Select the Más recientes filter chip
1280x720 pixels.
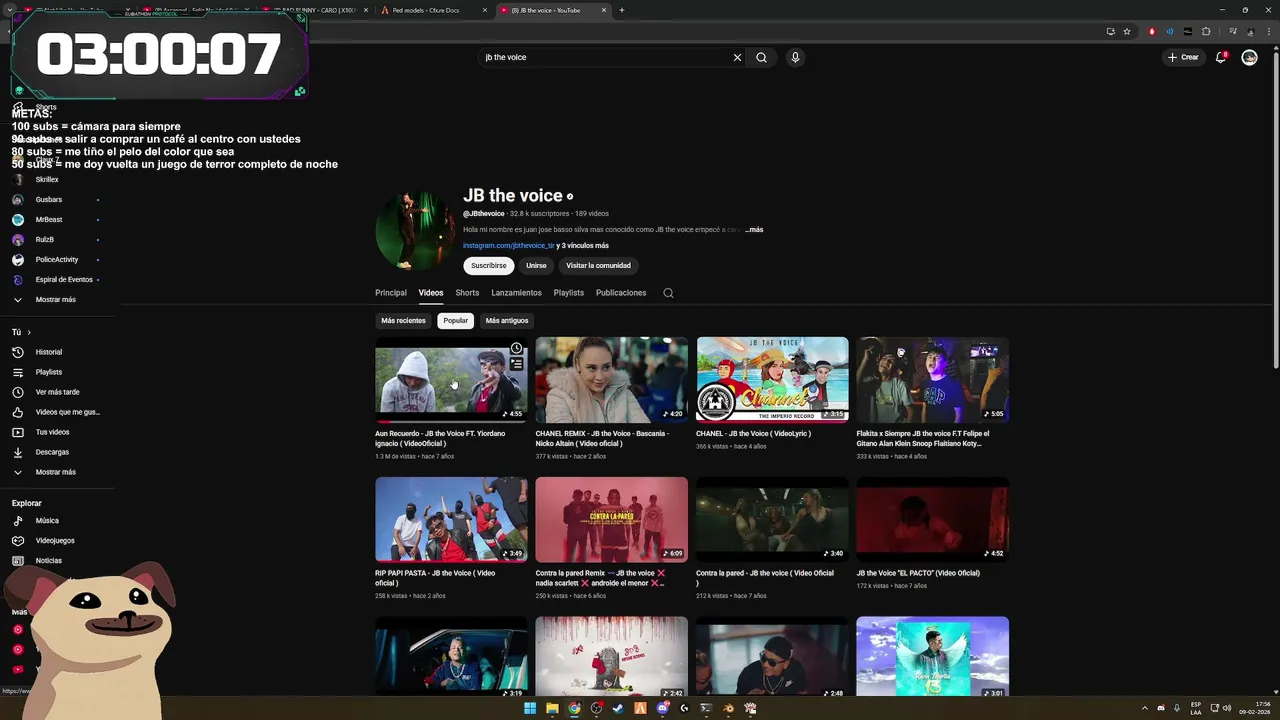403,321
